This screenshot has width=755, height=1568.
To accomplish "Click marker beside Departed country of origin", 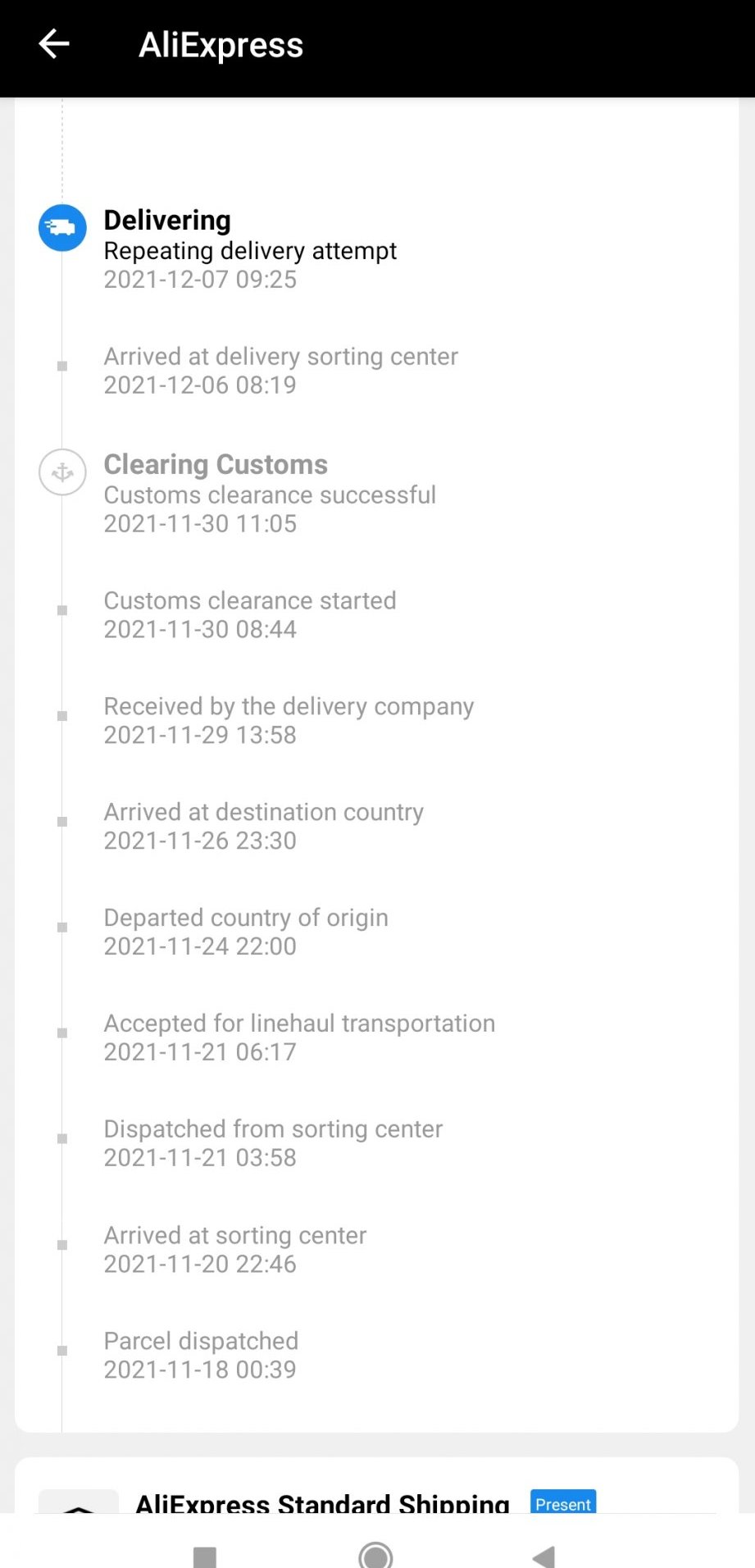I will 62,928.
